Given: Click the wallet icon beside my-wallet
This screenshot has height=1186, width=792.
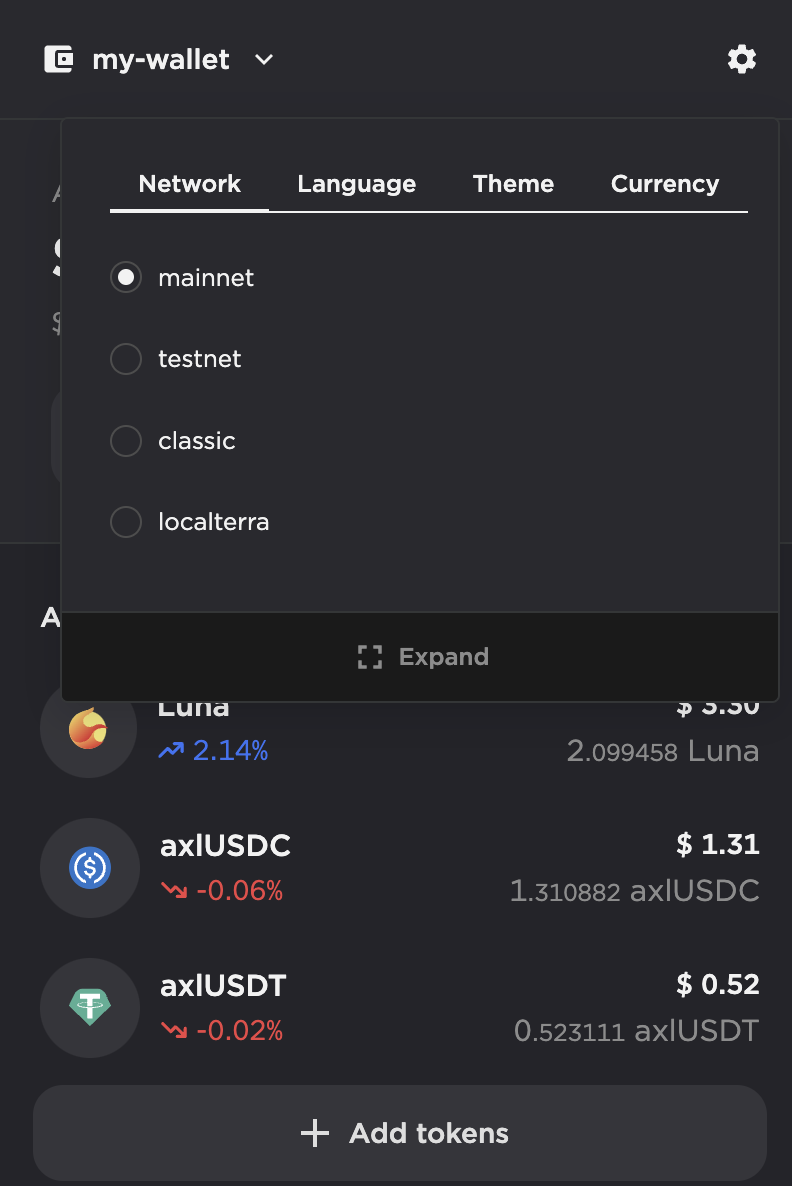Looking at the screenshot, I should [59, 60].
